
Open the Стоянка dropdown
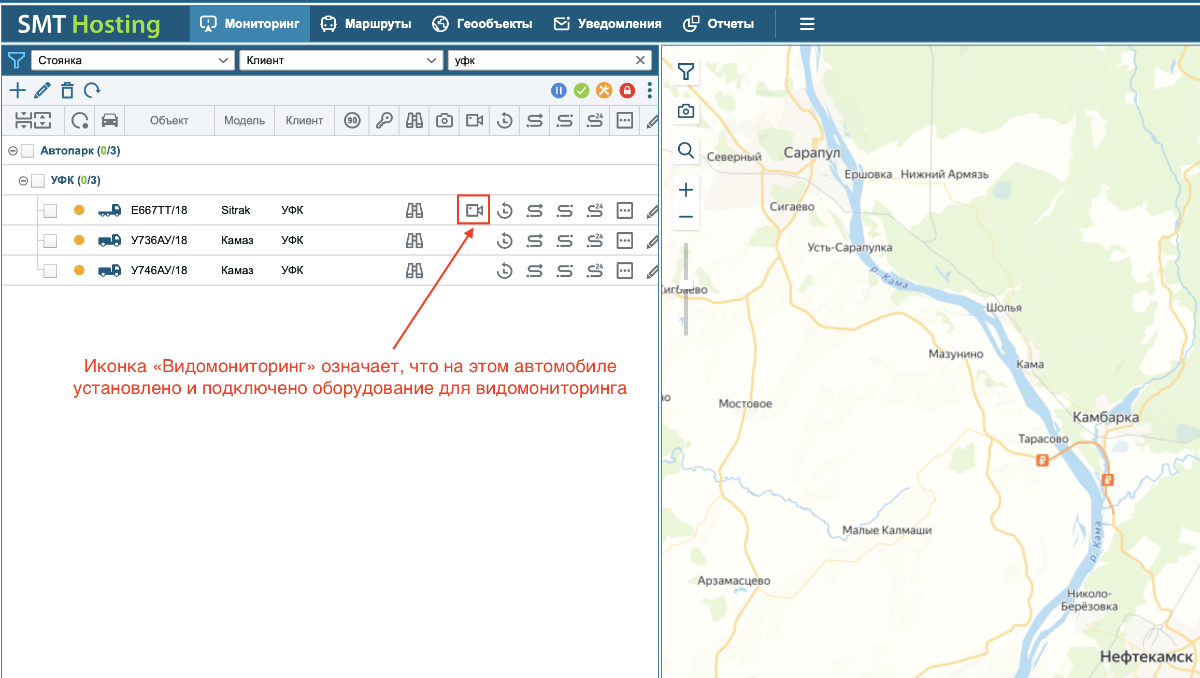pyautogui.click(x=132, y=60)
